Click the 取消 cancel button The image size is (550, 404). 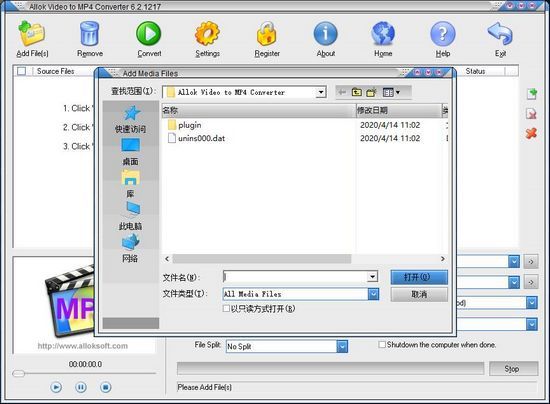419,294
